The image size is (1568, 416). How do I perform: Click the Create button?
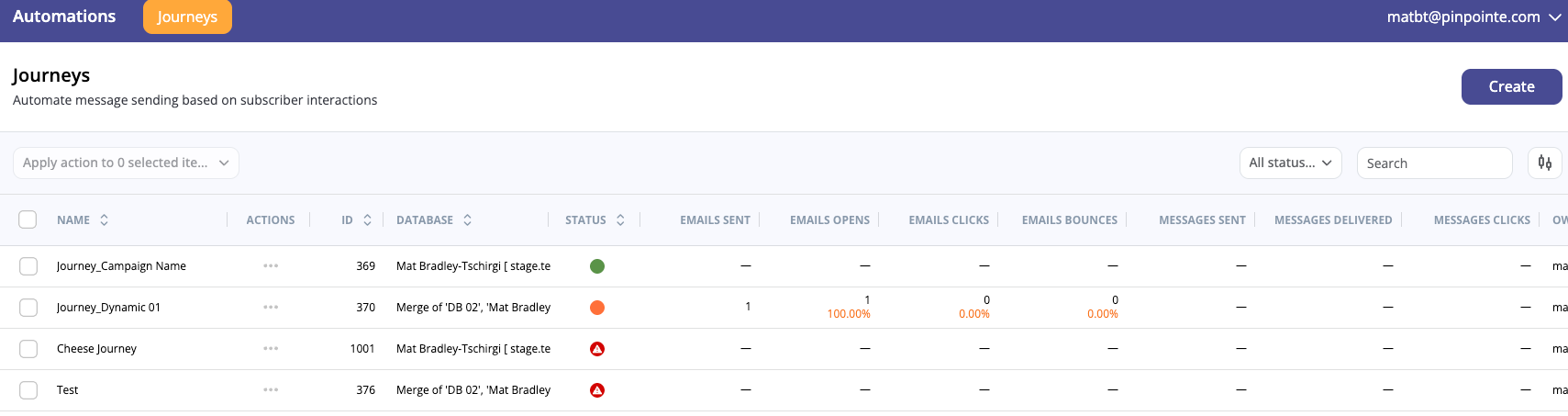(1511, 86)
